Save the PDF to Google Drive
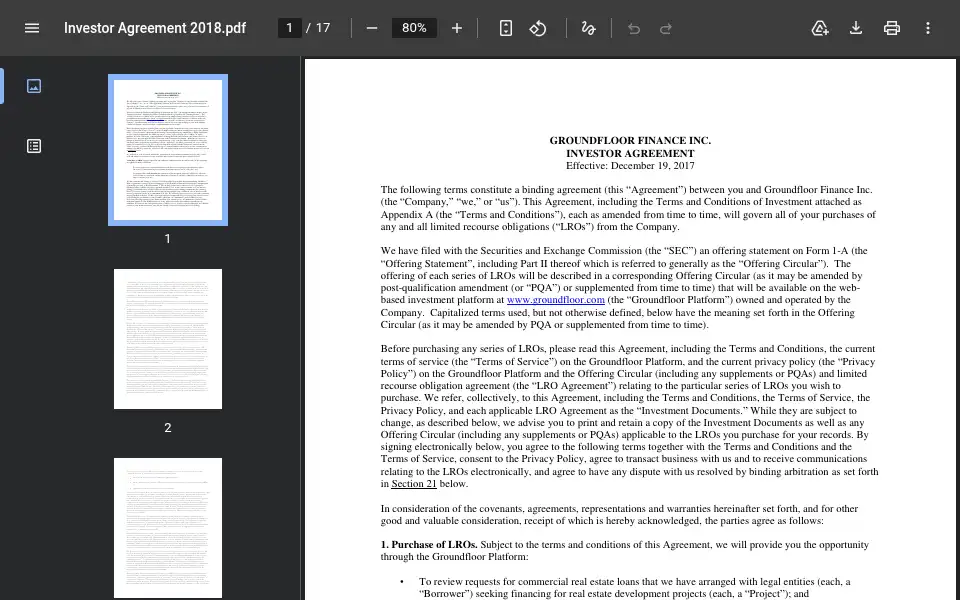Viewport: 960px width, 600px height. tap(820, 28)
